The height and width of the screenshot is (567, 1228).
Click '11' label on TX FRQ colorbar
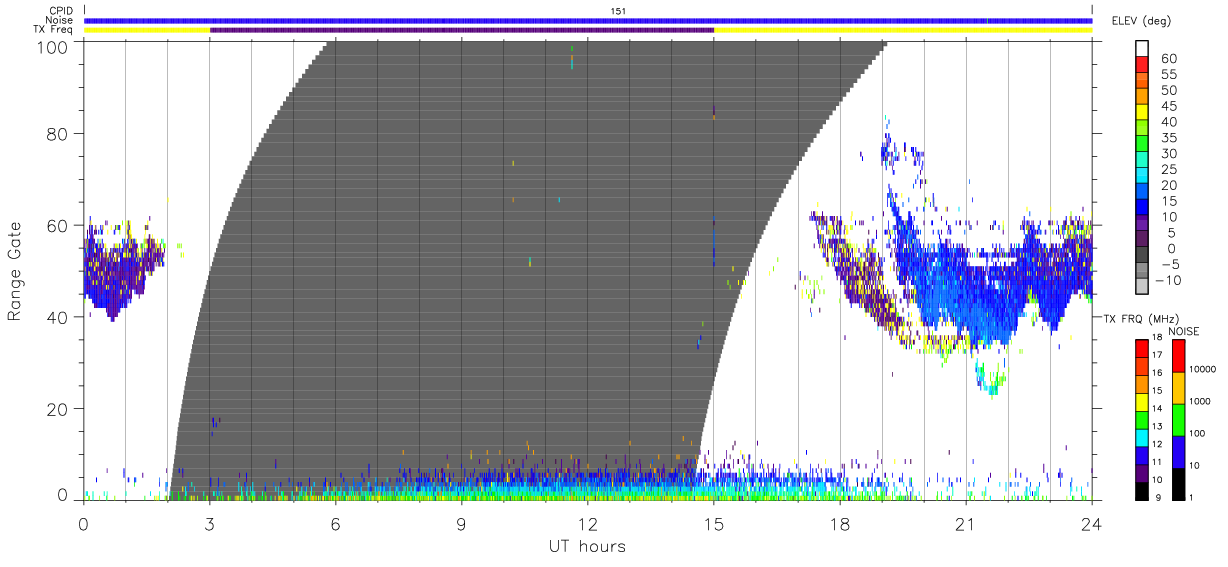pyautogui.click(x=1157, y=462)
